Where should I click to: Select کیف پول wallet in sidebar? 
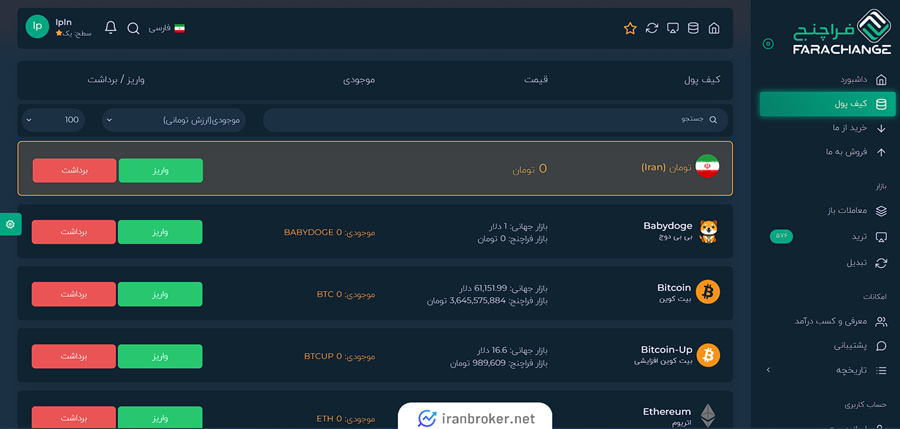pyautogui.click(x=827, y=104)
